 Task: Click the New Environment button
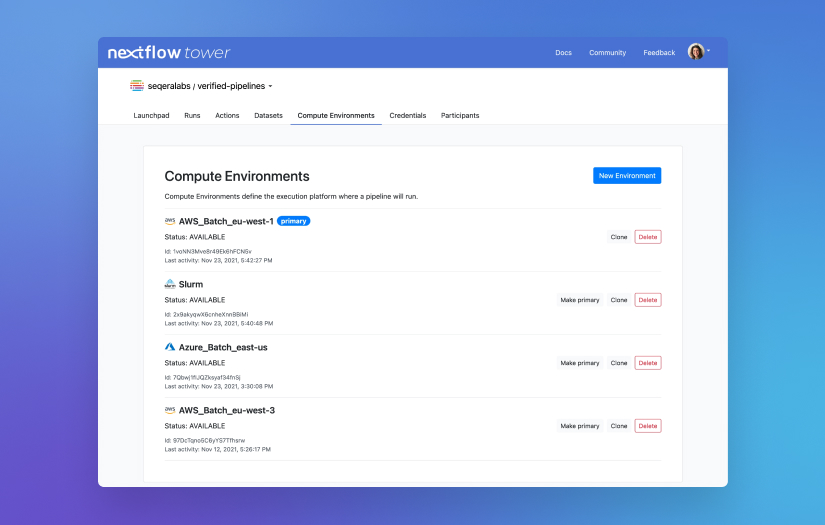coord(627,176)
